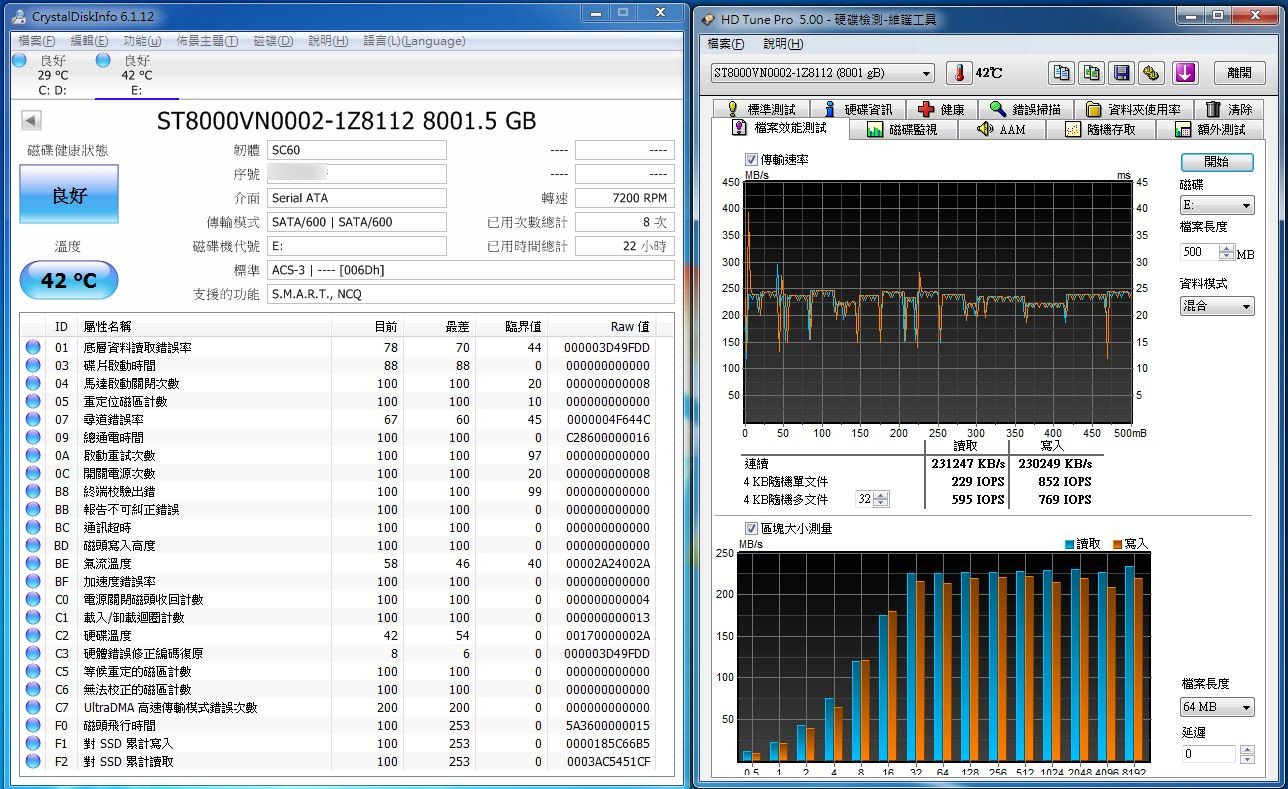This screenshot has width=1288, height=789.
Task: Adjust the 500 MB 檔案長度 stepper arrows
Action: pyautogui.click(x=1227, y=253)
